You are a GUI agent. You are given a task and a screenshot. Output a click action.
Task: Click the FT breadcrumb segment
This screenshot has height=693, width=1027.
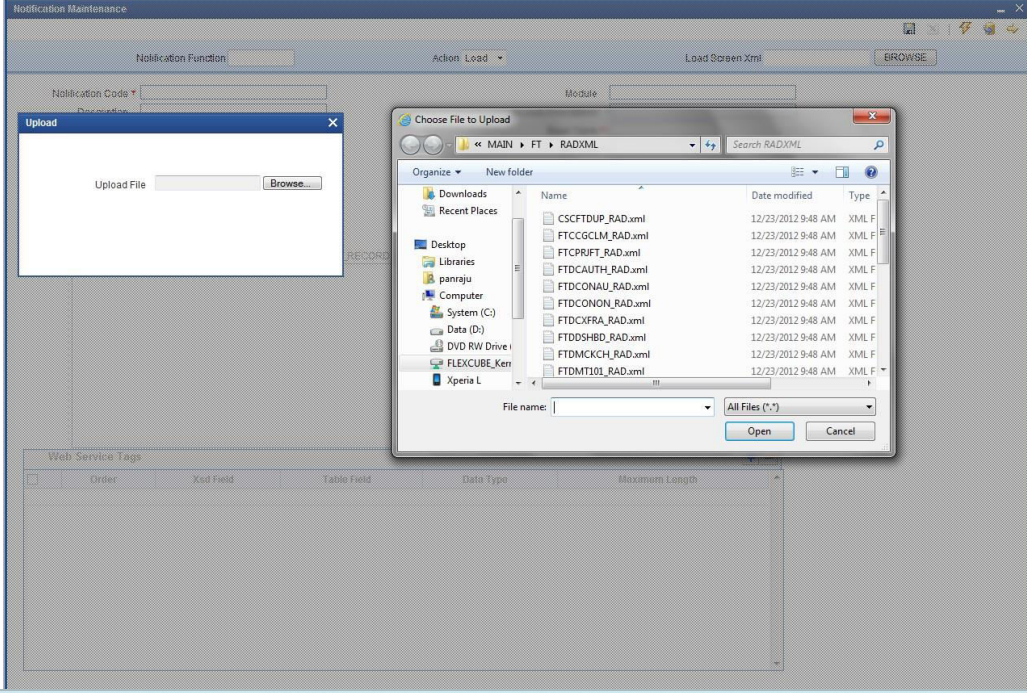click(x=536, y=145)
